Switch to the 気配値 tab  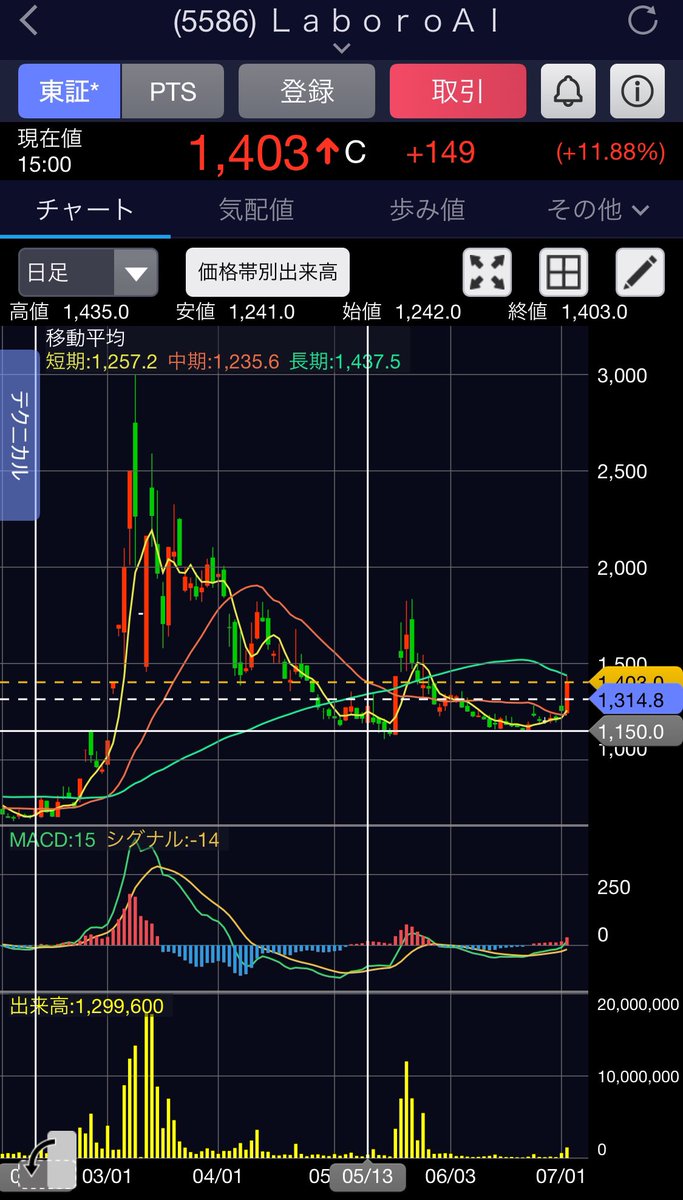coord(256,210)
